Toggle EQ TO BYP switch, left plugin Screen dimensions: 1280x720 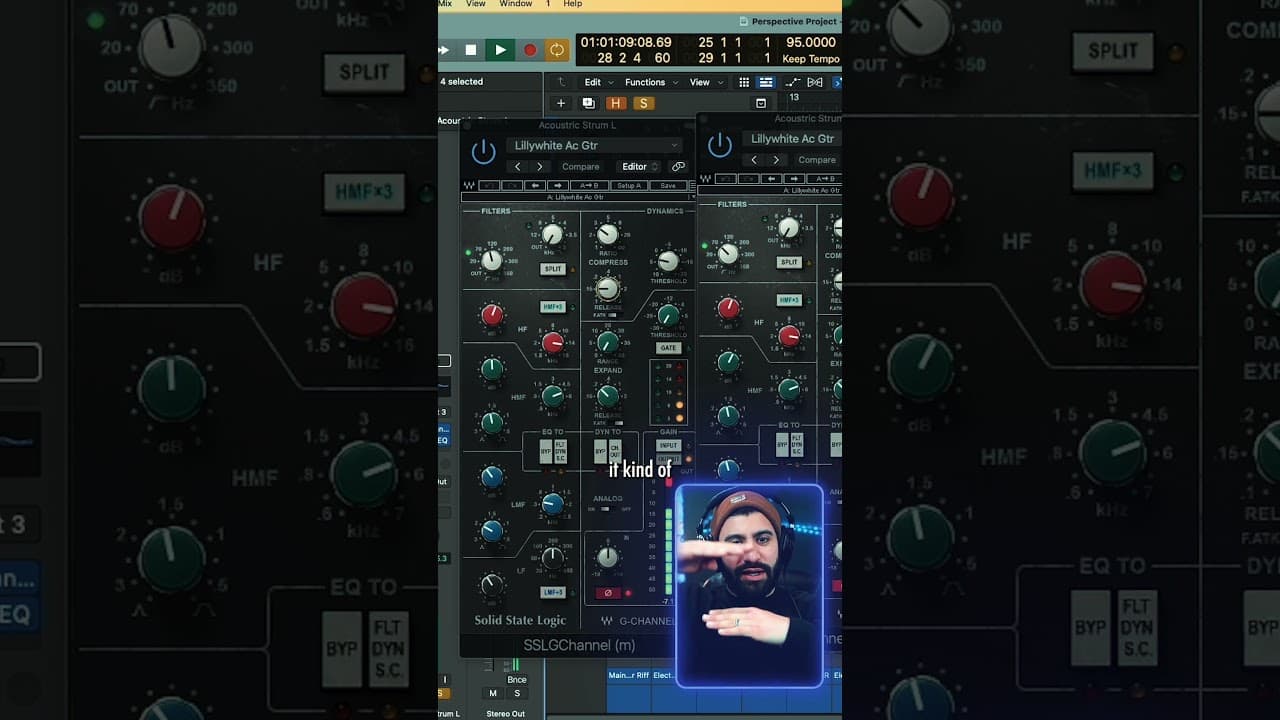pos(546,450)
